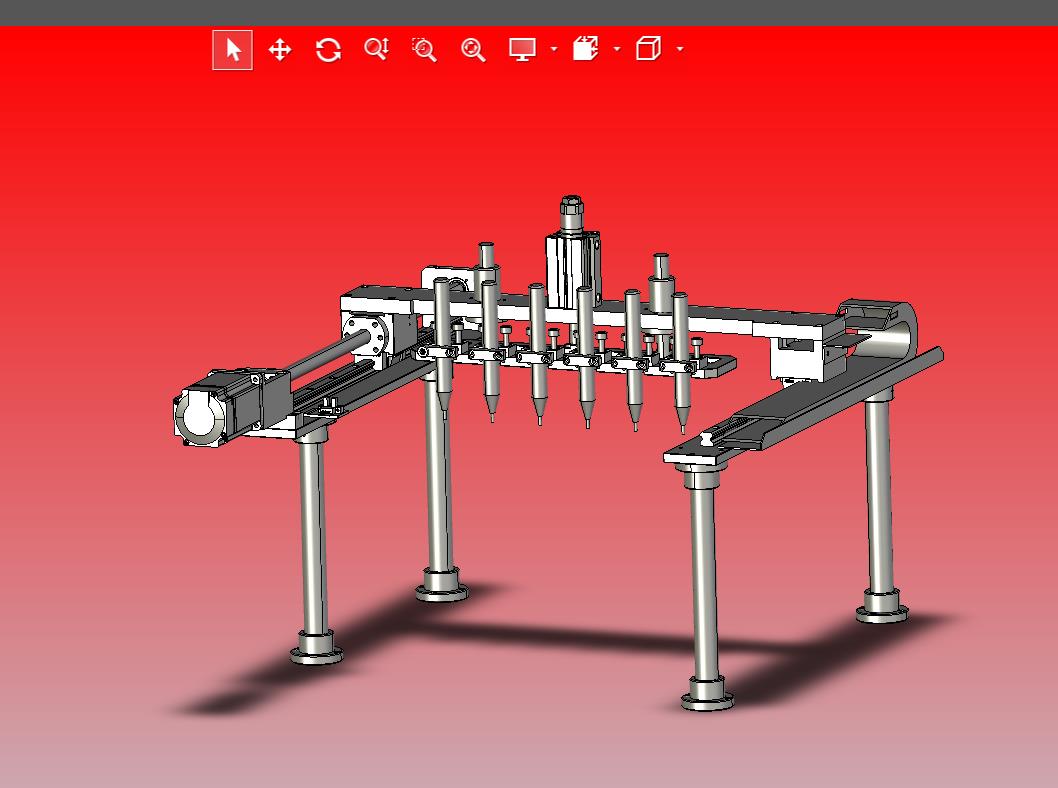The image size is (1058, 788).
Task: Open the monitor display style icon
Action: 522,49
